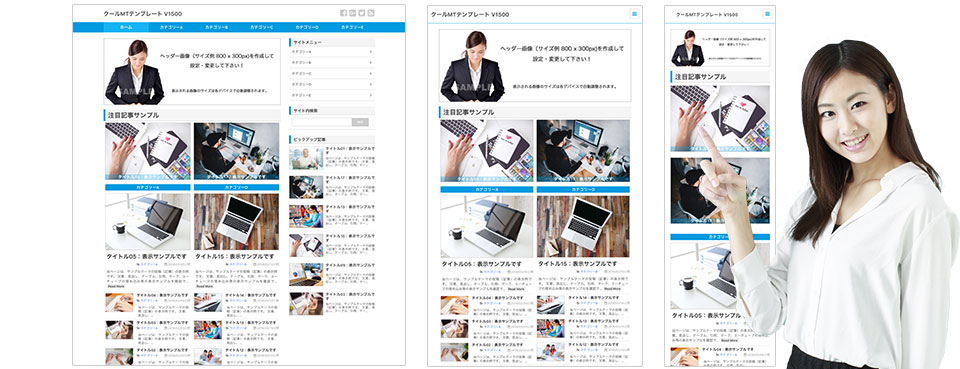Click the header image banner in desktop layout

point(192,72)
